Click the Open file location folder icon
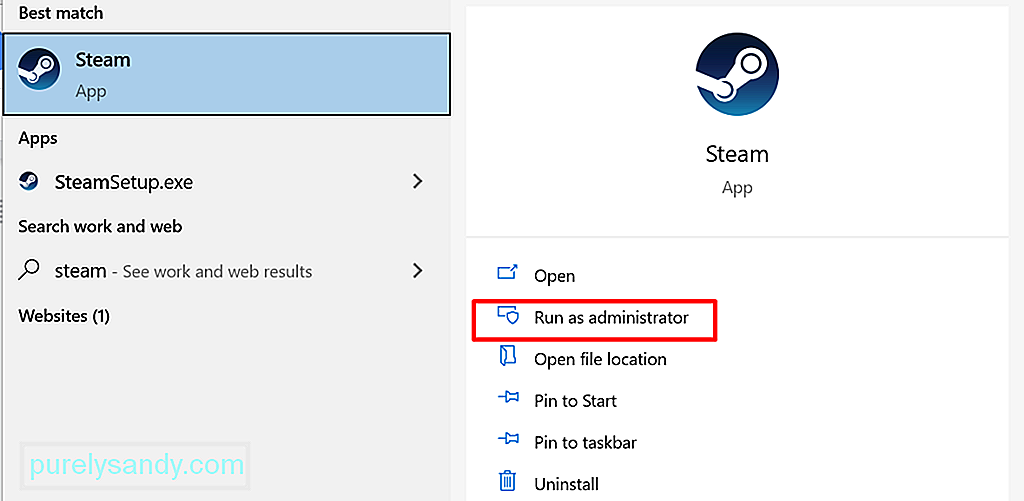 507,356
